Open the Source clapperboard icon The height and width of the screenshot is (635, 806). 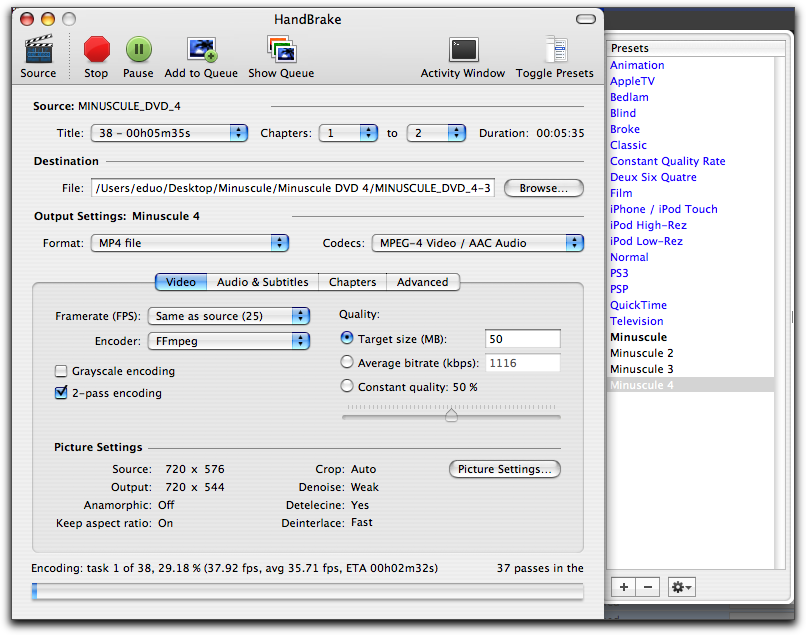(x=39, y=50)
